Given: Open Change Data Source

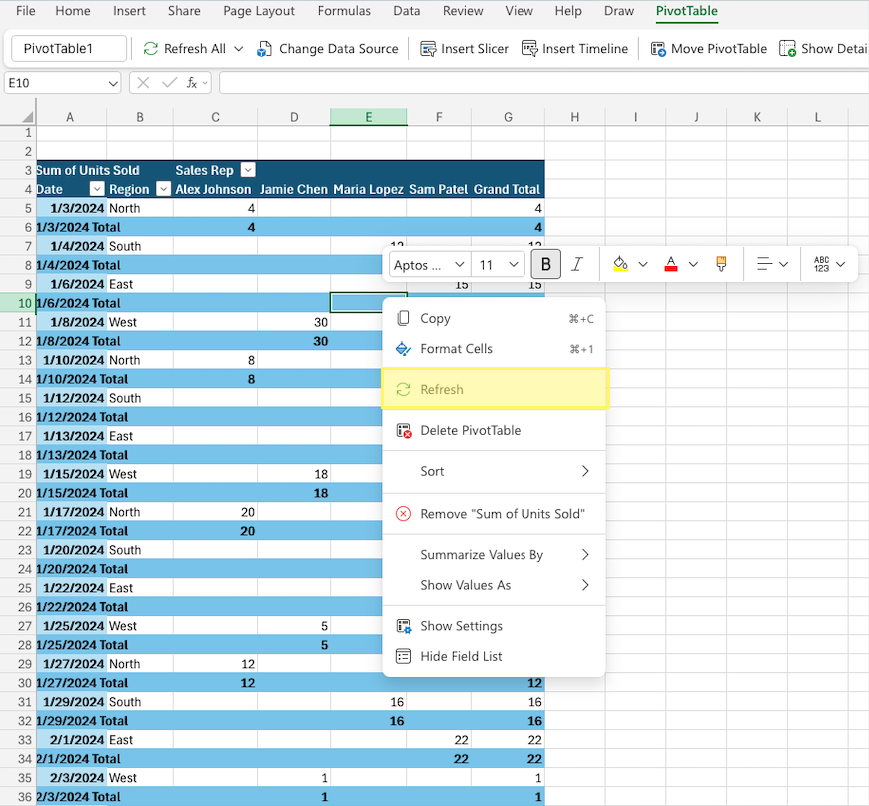Looking at the screenshot, I should [327, 48].
